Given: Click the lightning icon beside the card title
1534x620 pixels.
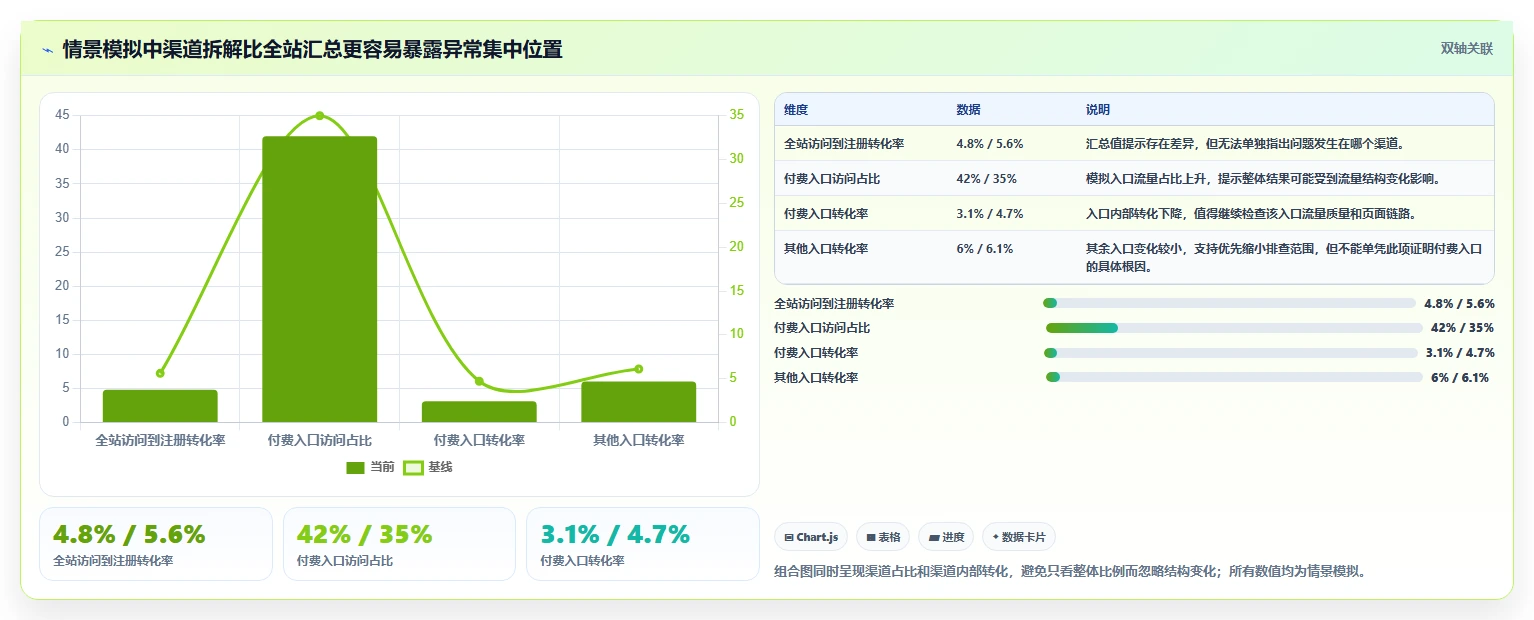Looking at the screenshot, I should pos(48,50).
